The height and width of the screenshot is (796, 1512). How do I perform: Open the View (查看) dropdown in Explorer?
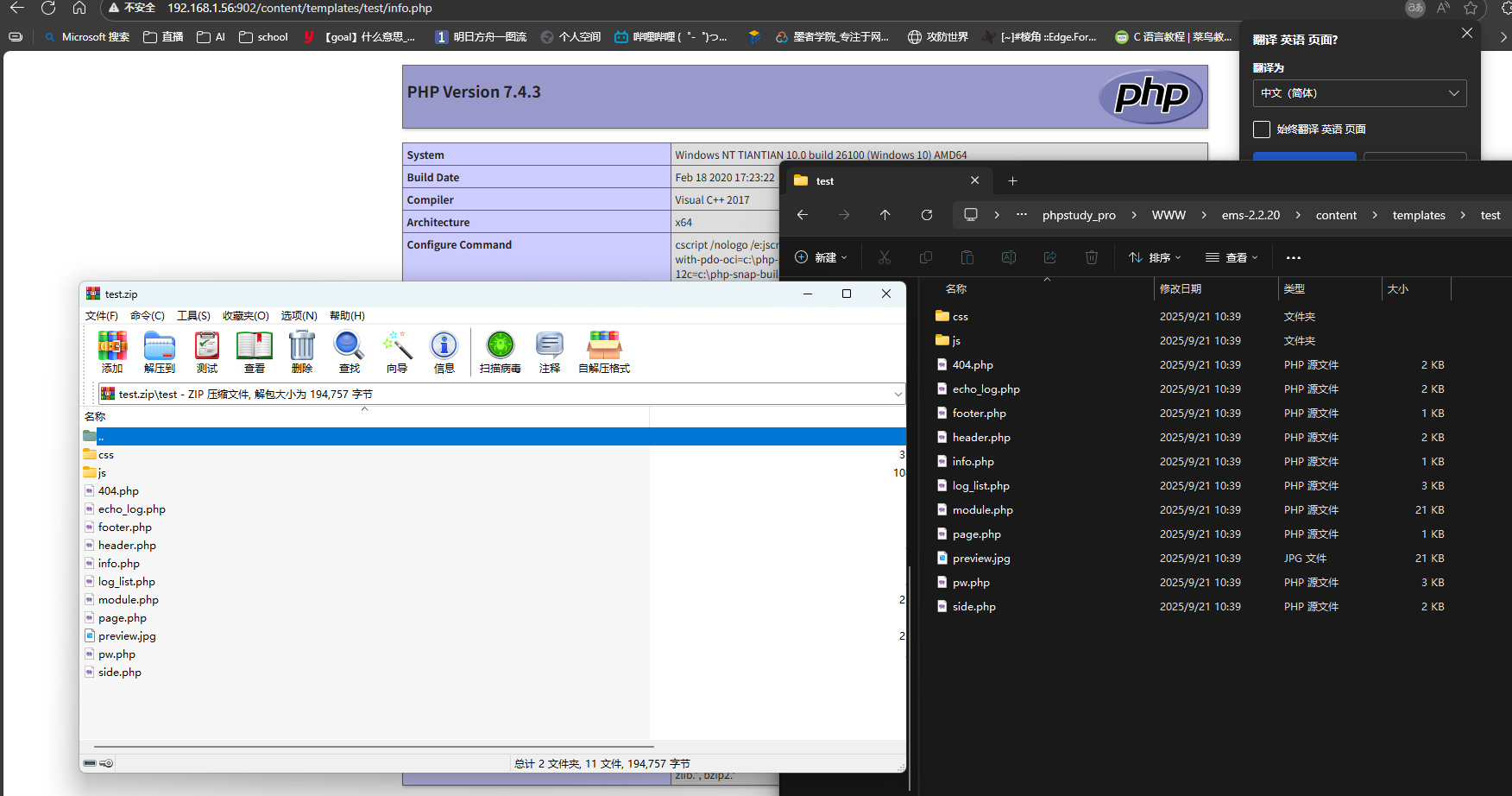[1232, 257]
